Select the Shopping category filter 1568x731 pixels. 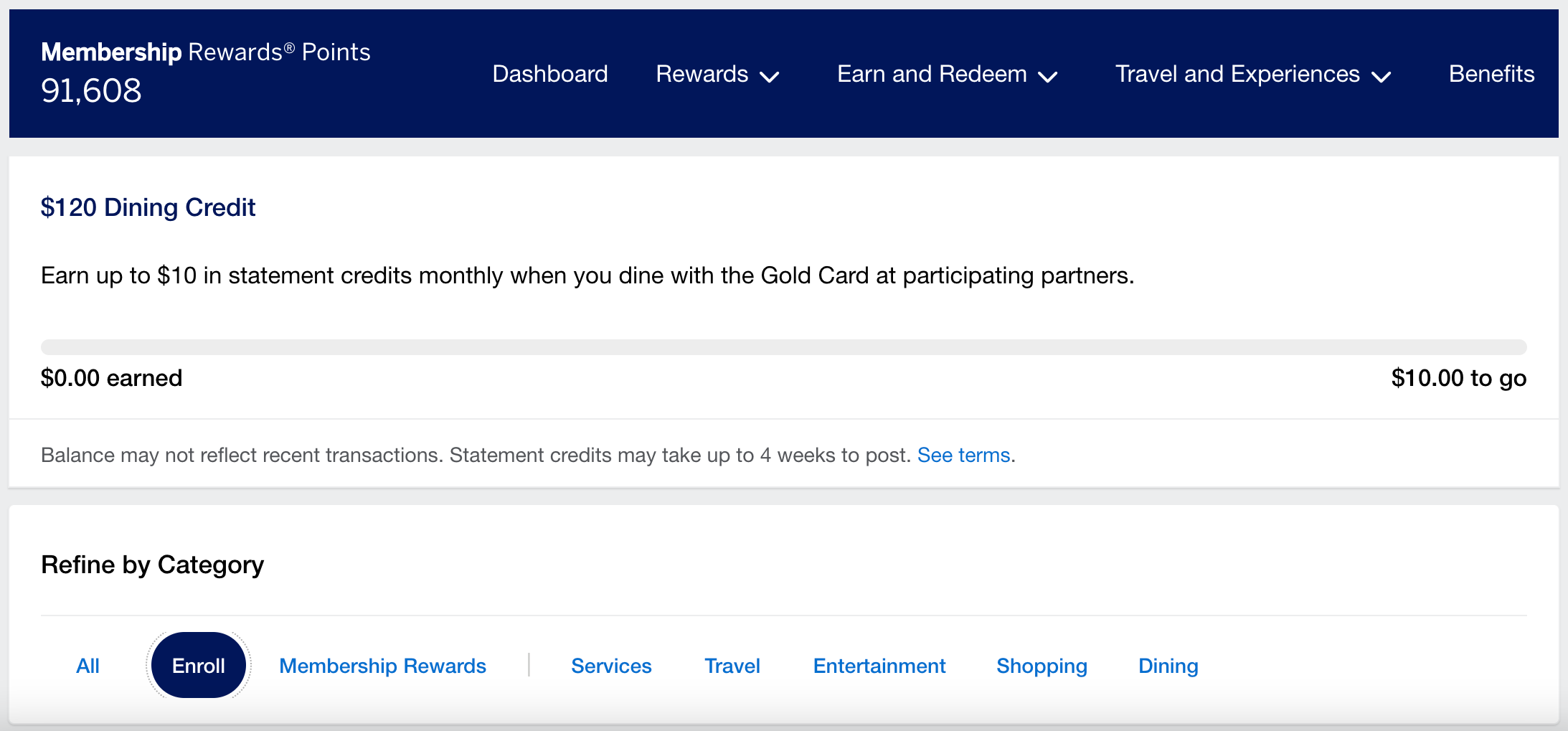pyautogui.click(x=1042, y=666)
